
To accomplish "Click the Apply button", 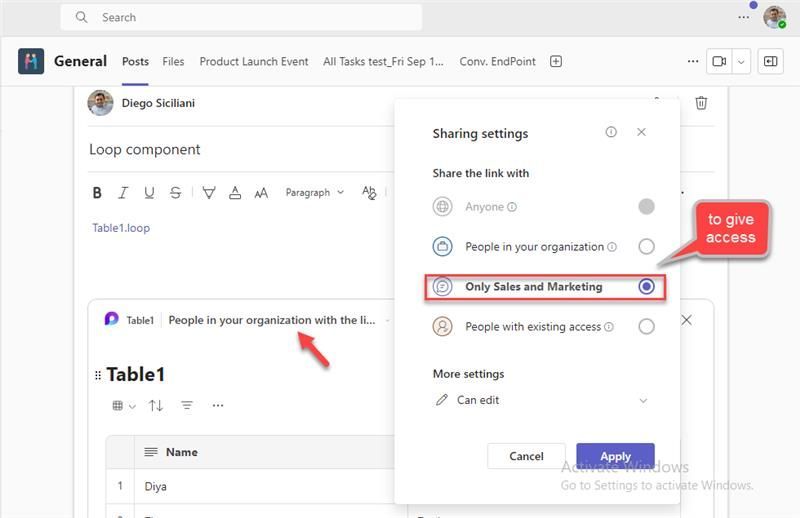I will [x=615, y=456].
